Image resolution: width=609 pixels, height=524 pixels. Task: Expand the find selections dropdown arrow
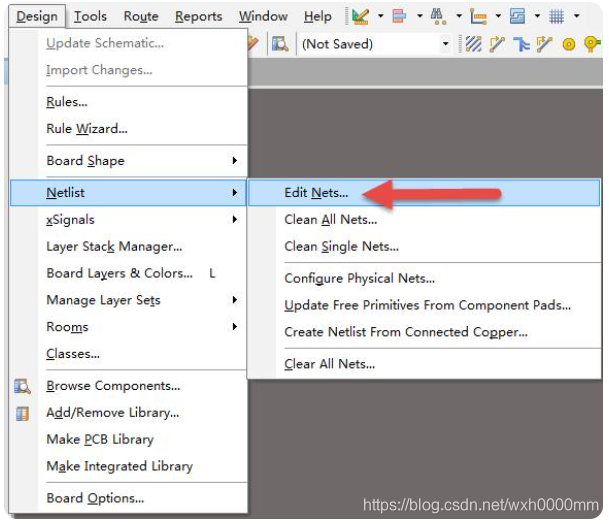(x=459, y=16)
